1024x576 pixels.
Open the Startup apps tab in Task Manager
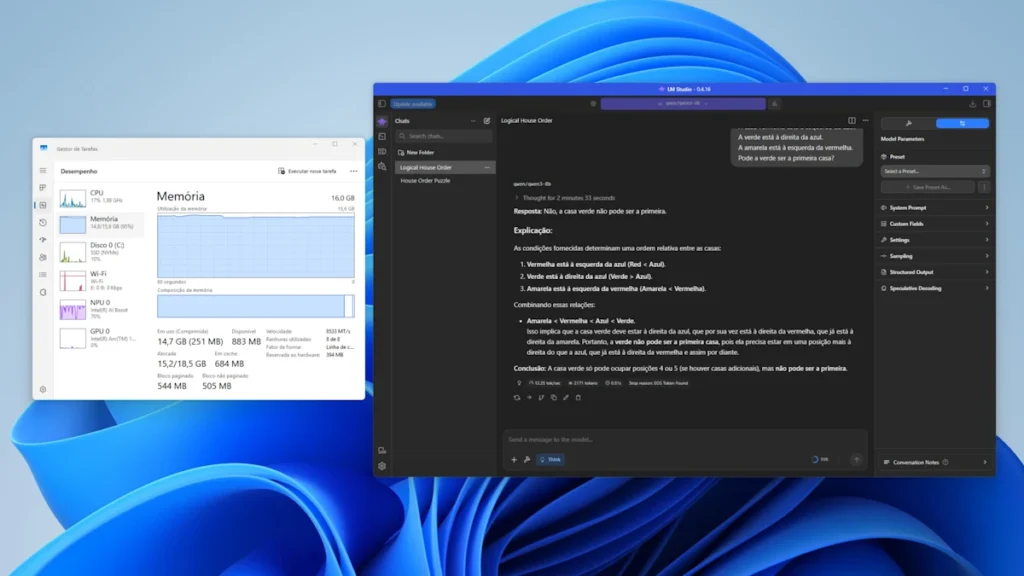(43, 240)
